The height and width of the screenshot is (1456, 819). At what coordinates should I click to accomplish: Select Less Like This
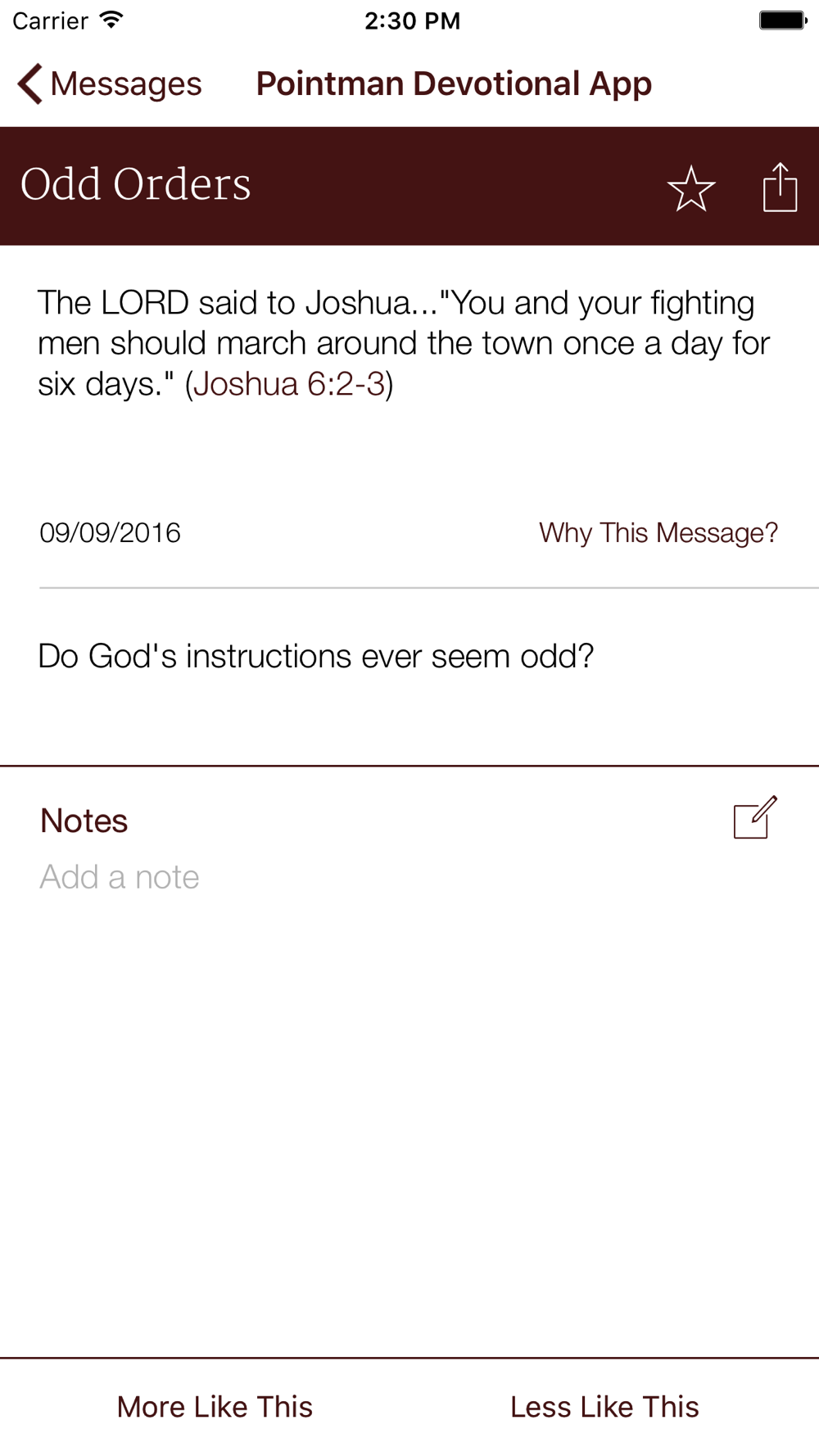tap(604, 1407)
